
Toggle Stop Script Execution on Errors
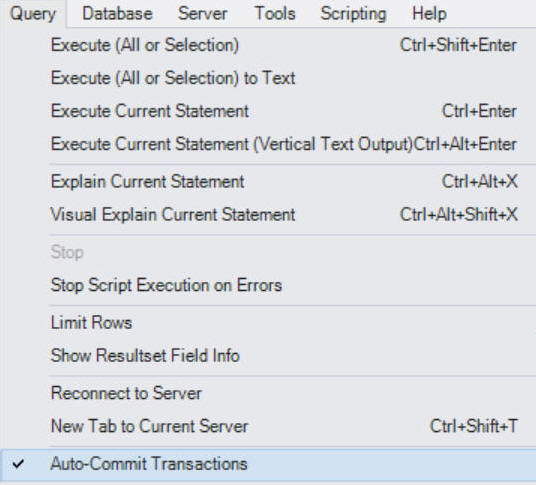(269, 285)
